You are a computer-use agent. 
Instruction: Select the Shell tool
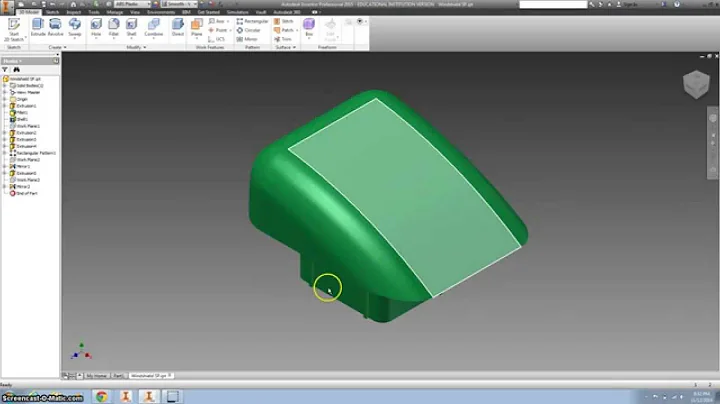pos(131,28)
